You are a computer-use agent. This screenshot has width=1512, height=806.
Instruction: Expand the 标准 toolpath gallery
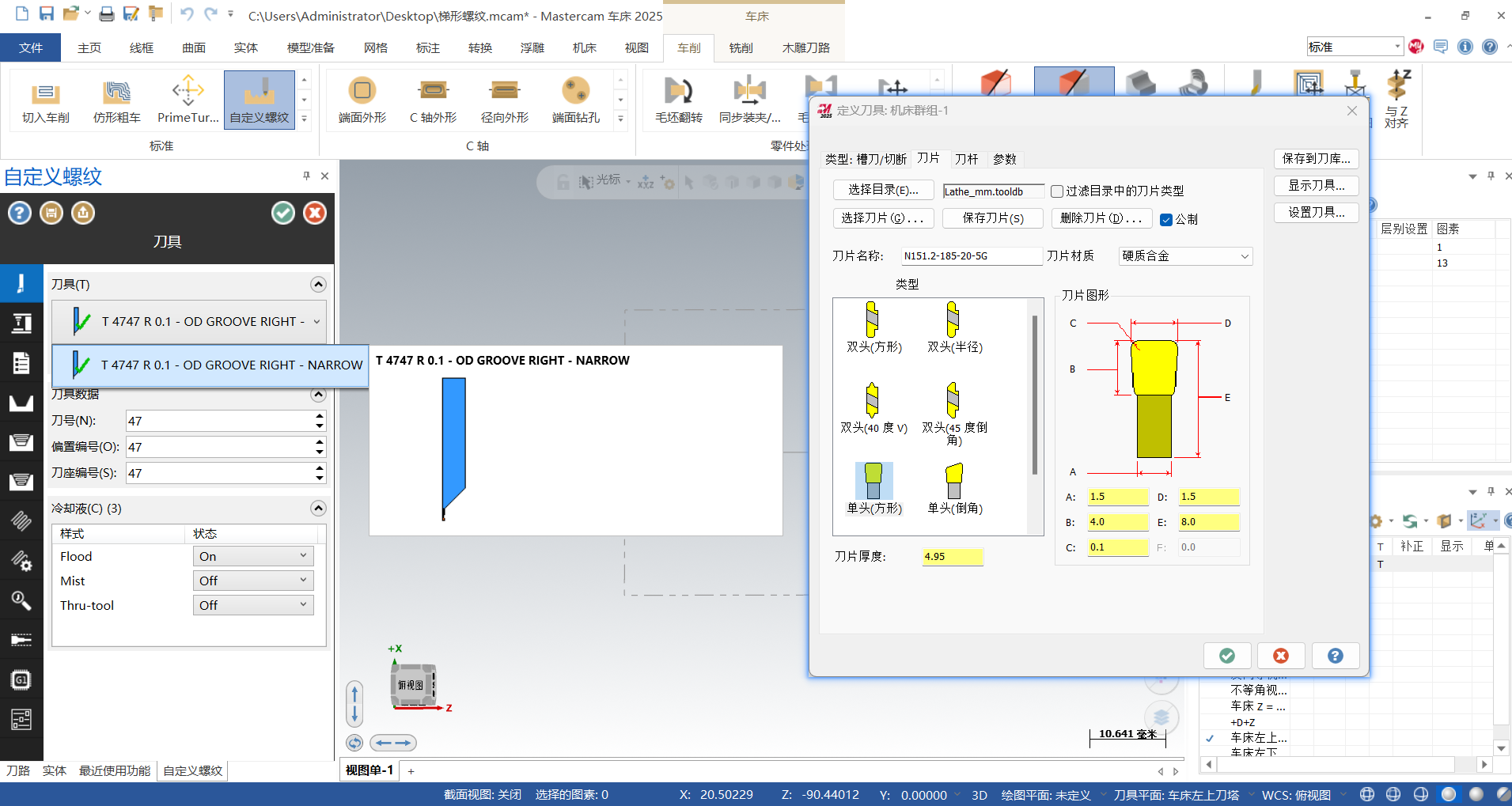point(304,119)
